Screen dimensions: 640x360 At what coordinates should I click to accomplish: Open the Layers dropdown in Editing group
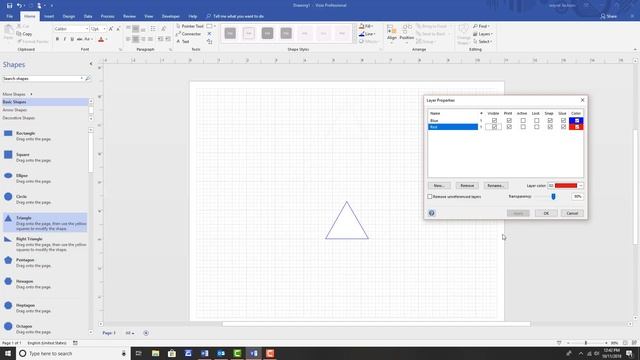(483, 34)
